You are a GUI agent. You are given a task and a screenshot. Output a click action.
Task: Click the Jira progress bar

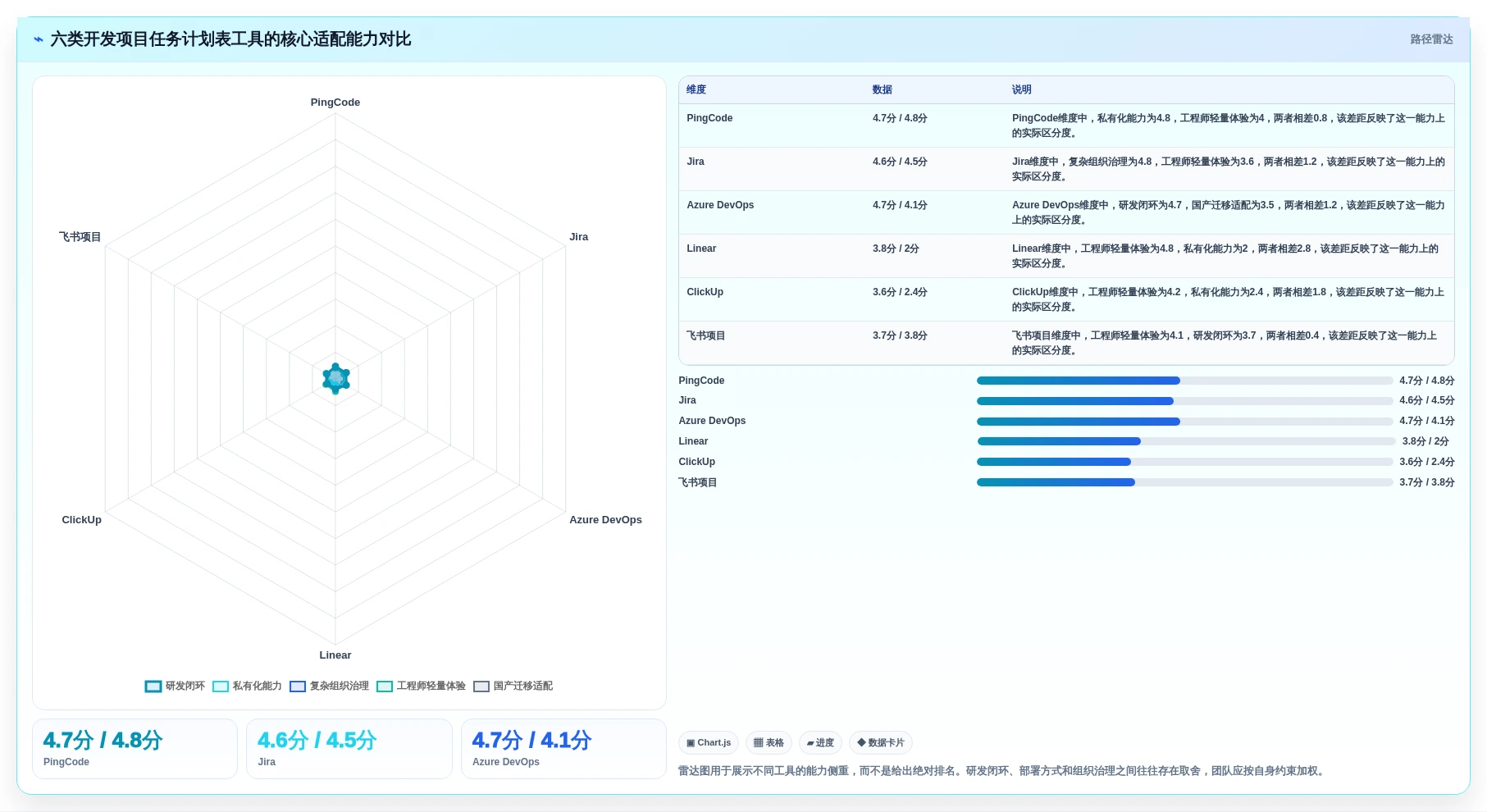[x=1184, y=401]
